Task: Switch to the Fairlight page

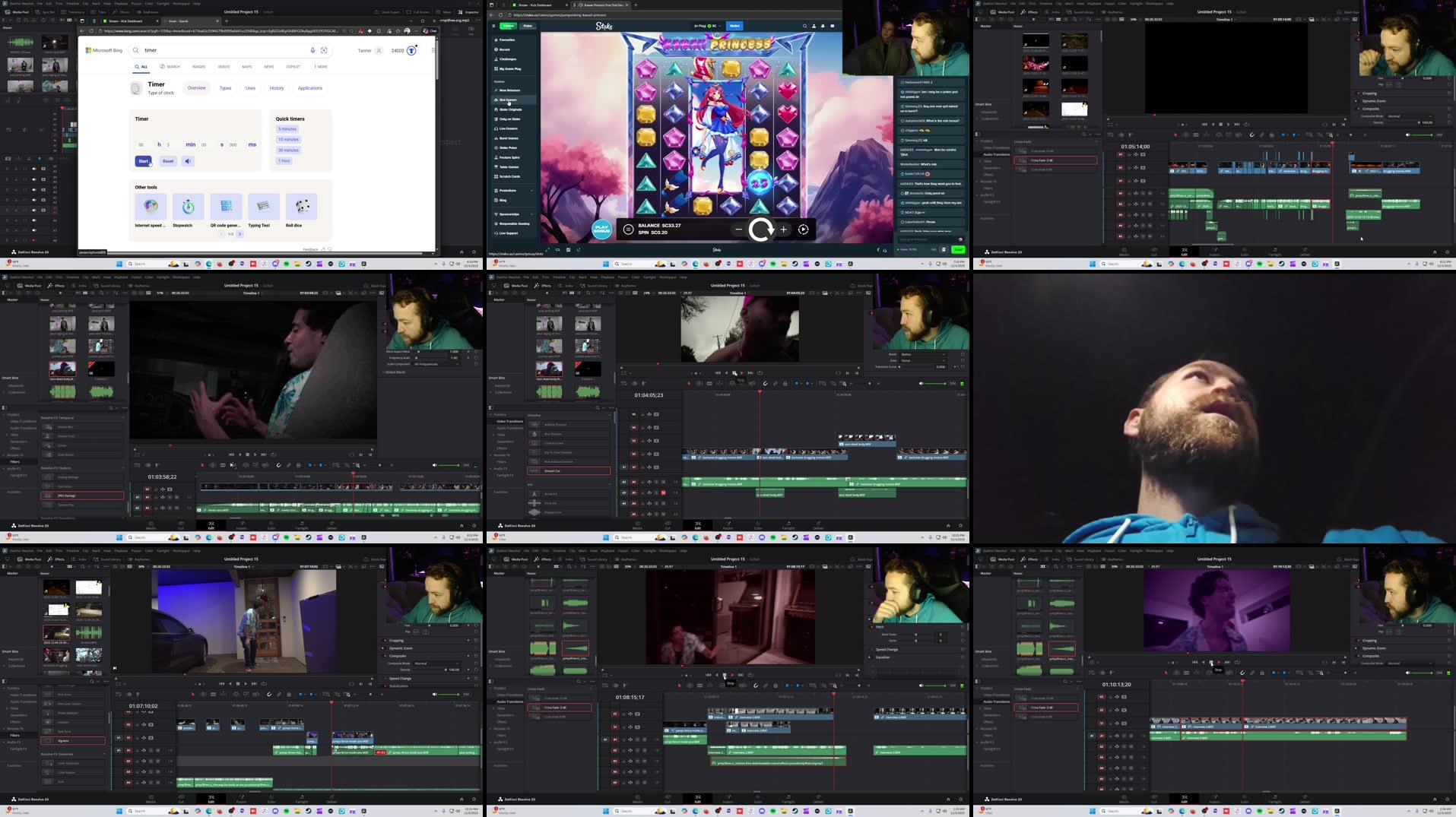Action: point(302,525)
